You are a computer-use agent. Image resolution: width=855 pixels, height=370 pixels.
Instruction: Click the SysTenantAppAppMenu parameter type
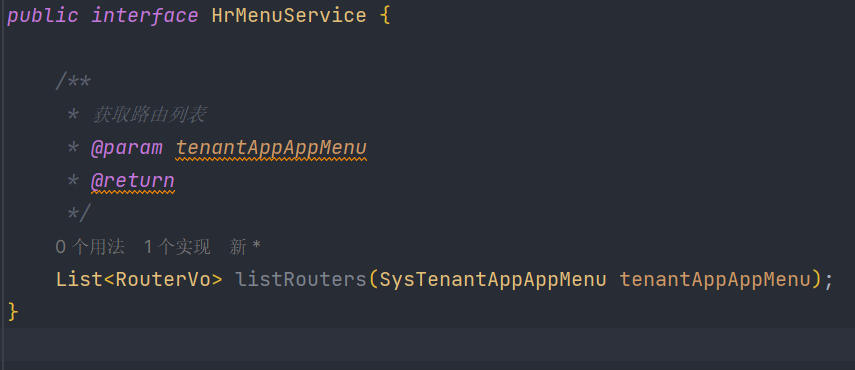click(493, 280)
